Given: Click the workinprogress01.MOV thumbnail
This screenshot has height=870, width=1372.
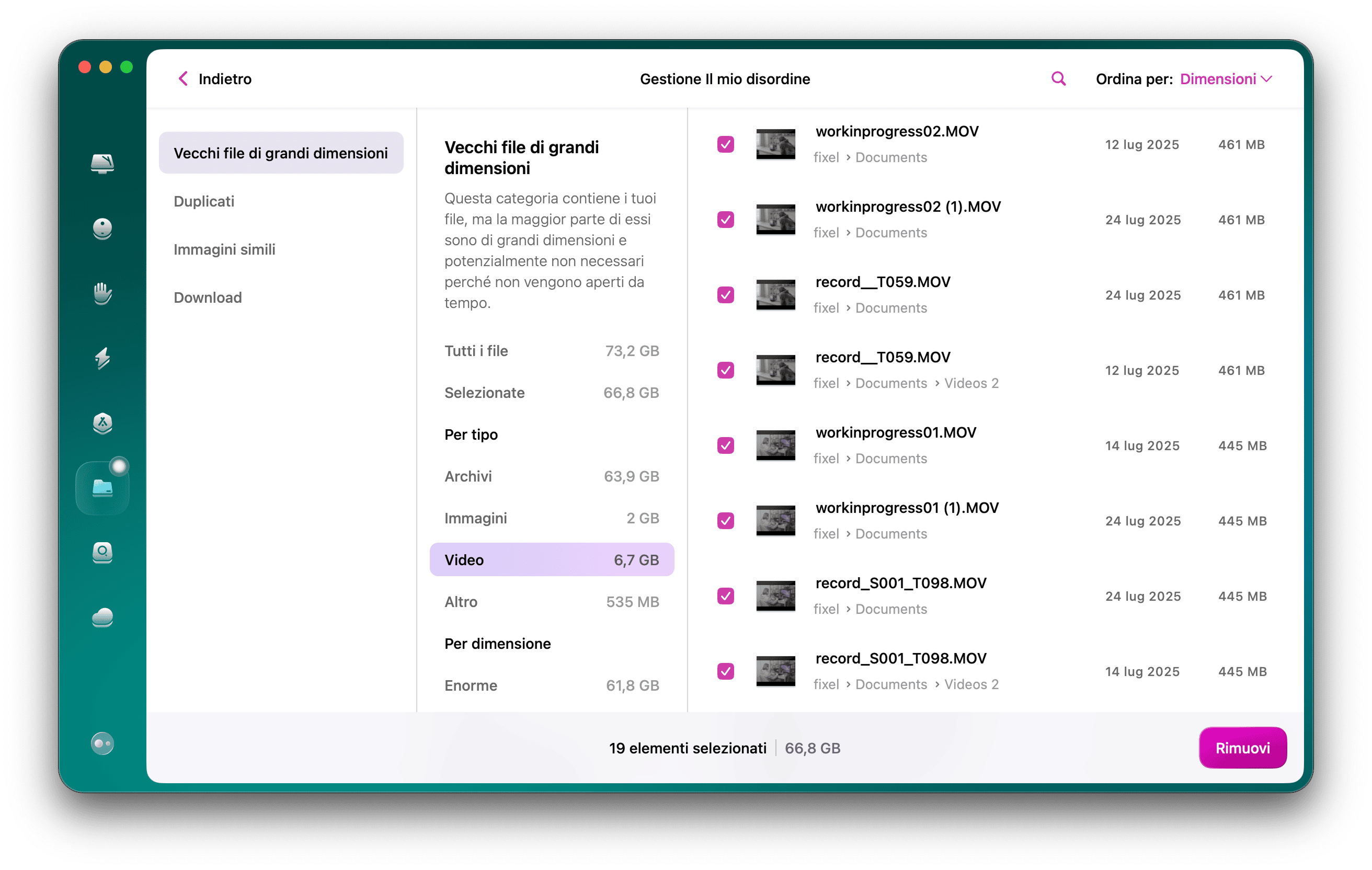Looking at the screenshot, I should tap(775, 445).
